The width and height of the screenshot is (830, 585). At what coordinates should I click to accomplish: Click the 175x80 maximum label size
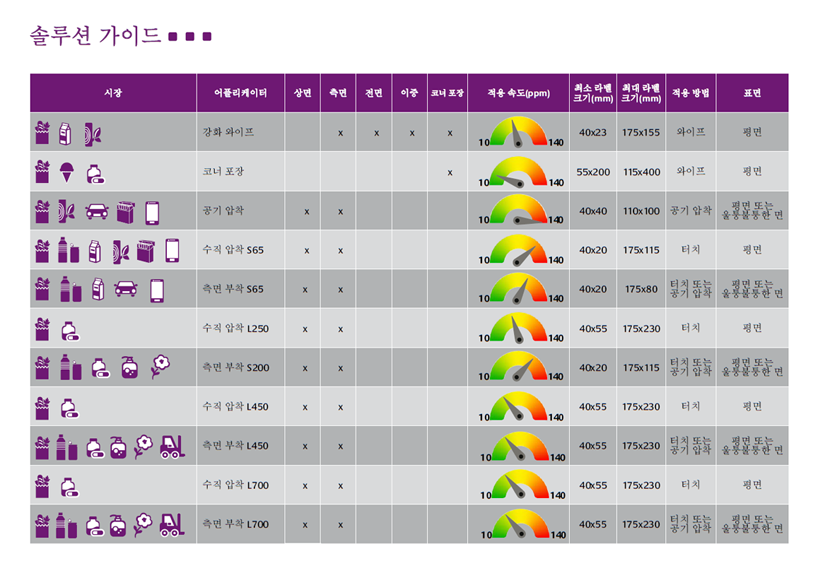point(642,289)
